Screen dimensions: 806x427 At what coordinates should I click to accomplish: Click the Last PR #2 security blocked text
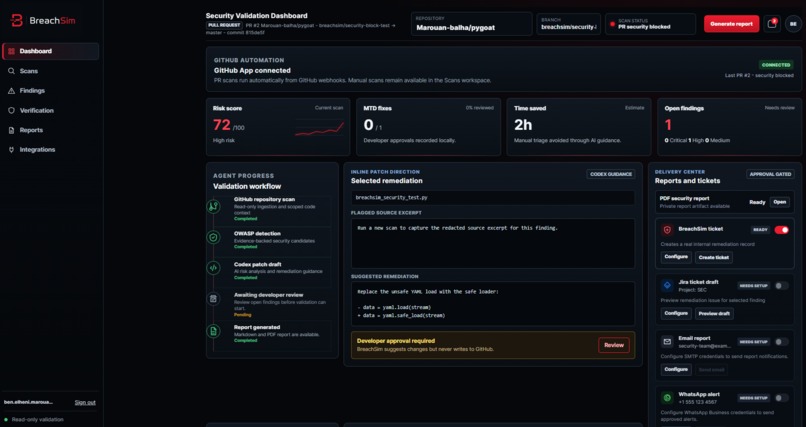[759, 76]
